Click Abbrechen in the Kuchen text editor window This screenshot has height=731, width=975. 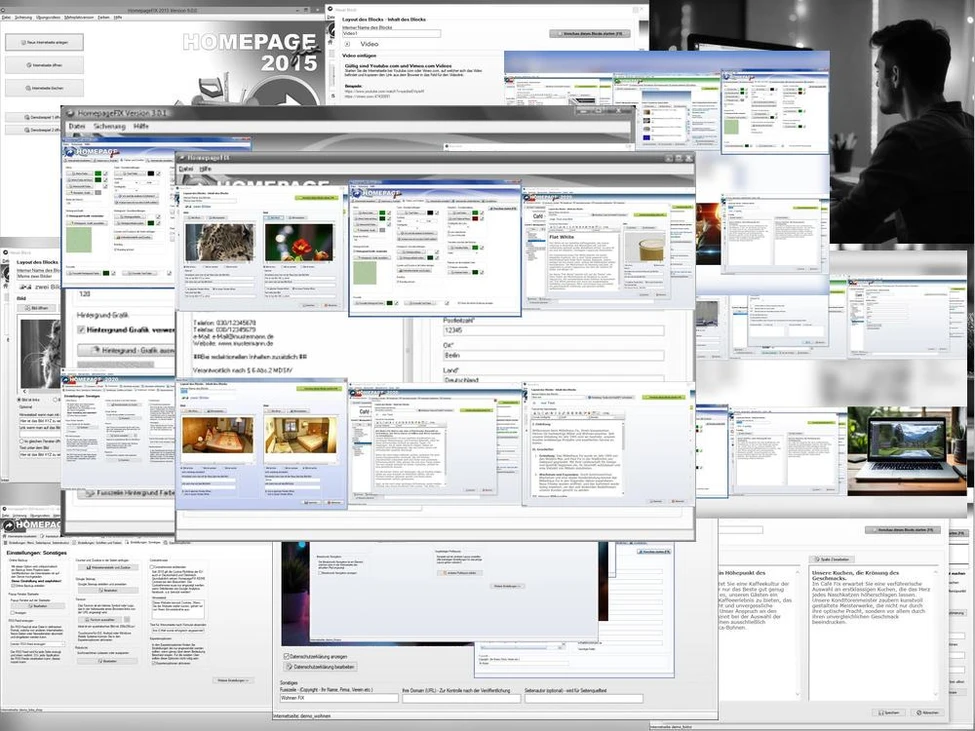click(x=926, y=712)
